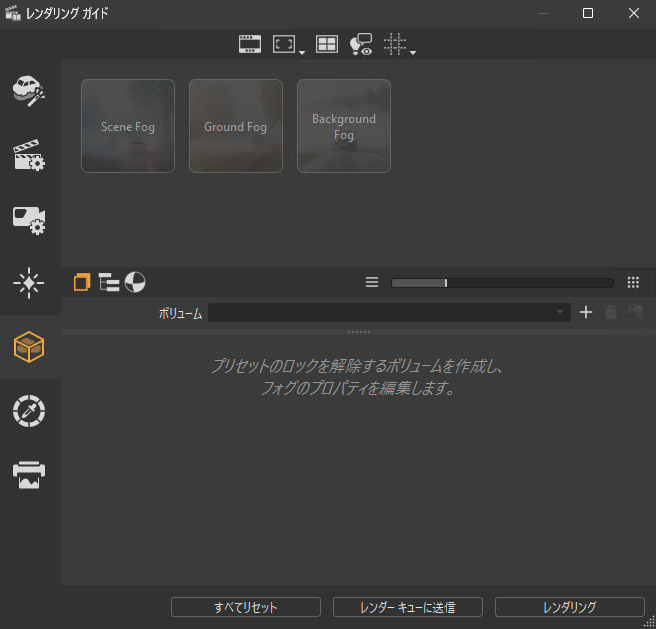Select the orange volume cube tab
Viewport: 656px width, 629px height.
click(28, 347)
